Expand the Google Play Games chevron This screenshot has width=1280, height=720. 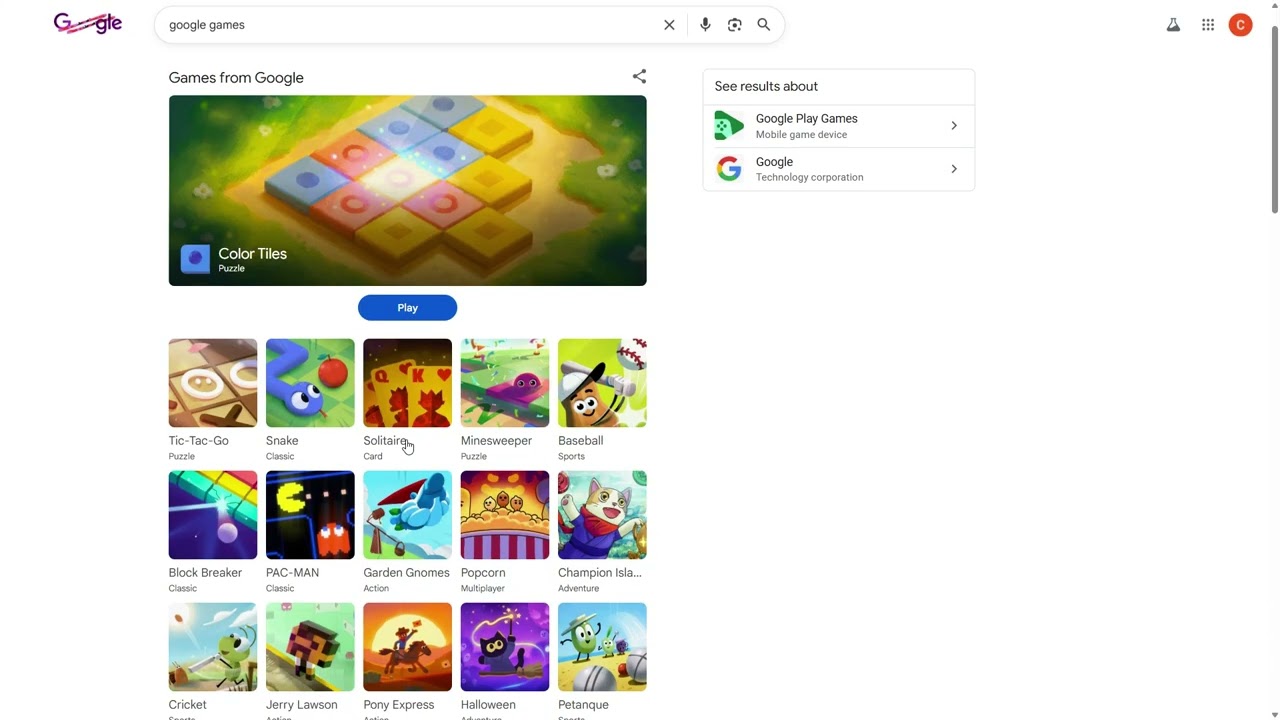954,126
